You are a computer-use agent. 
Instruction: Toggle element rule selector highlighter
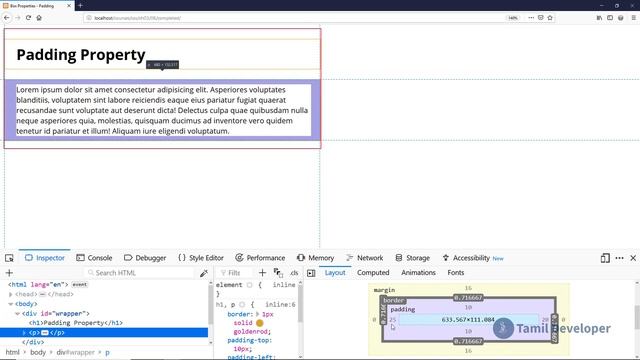pyautogui.click(x=249, y=285)
